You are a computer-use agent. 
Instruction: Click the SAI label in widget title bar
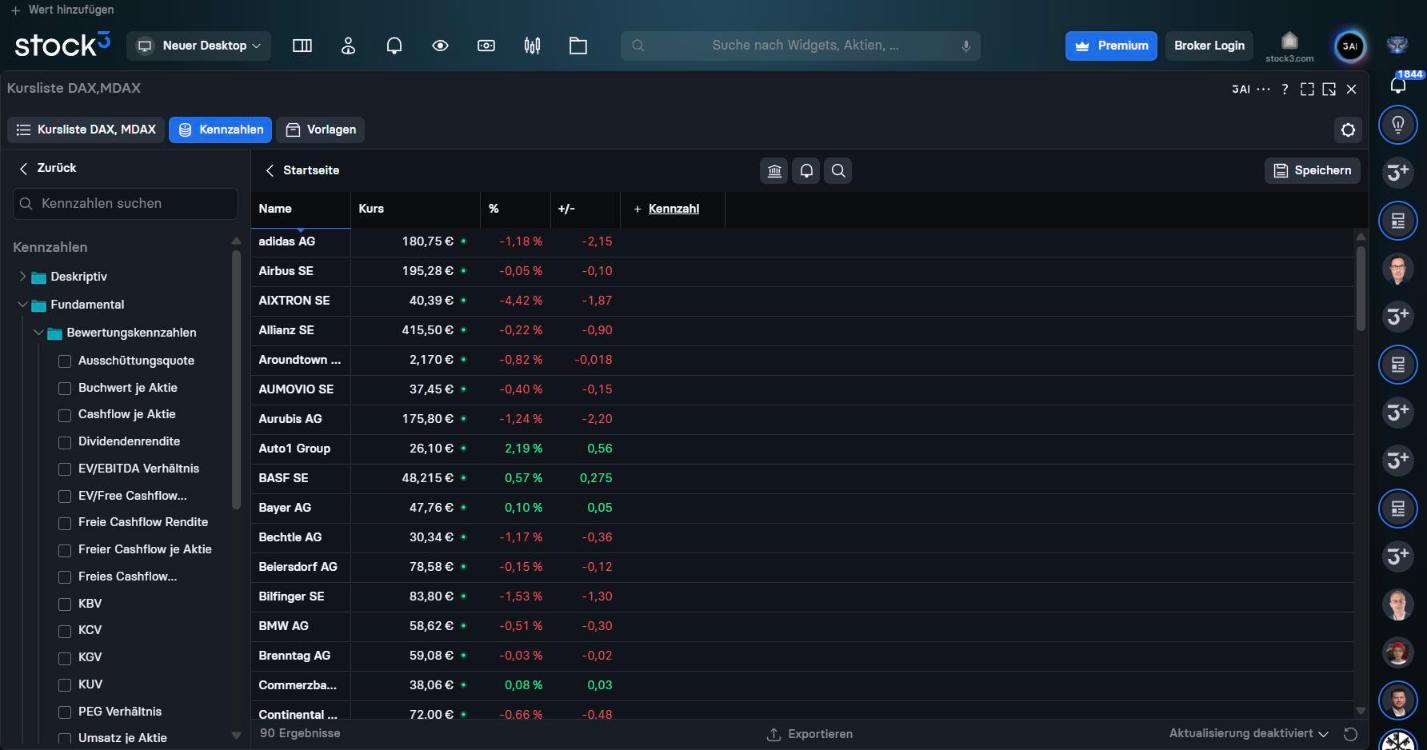point(1241,89)
